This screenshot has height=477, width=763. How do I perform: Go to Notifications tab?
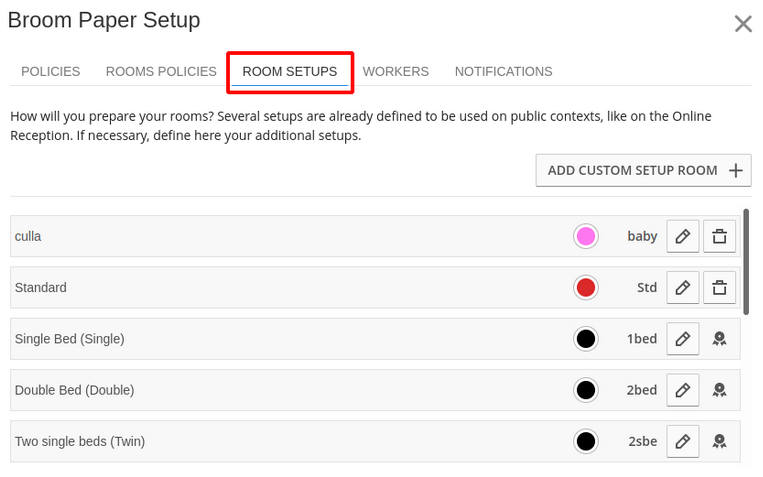(503, 71)
